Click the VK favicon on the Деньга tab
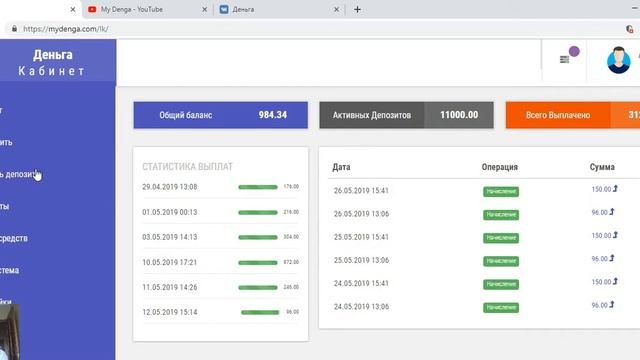 [x=224, y=9]
